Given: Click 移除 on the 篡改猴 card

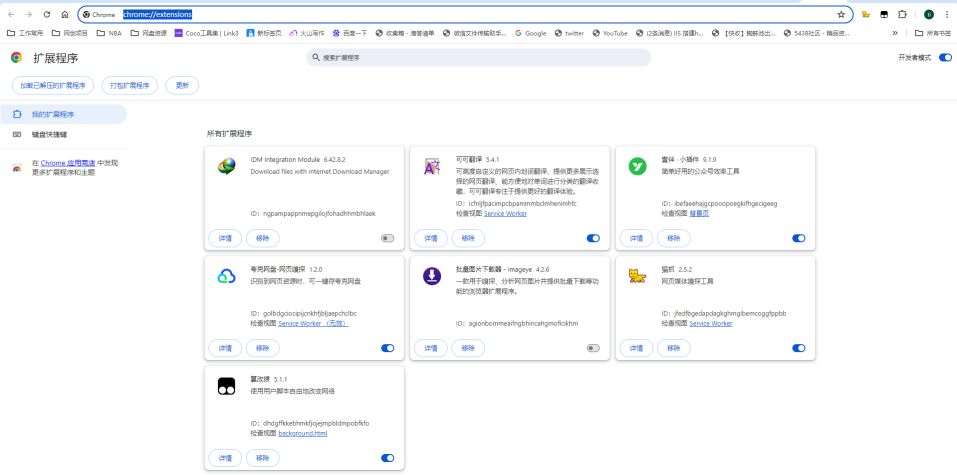Looking at the screenshot, I should pos(262,458).
